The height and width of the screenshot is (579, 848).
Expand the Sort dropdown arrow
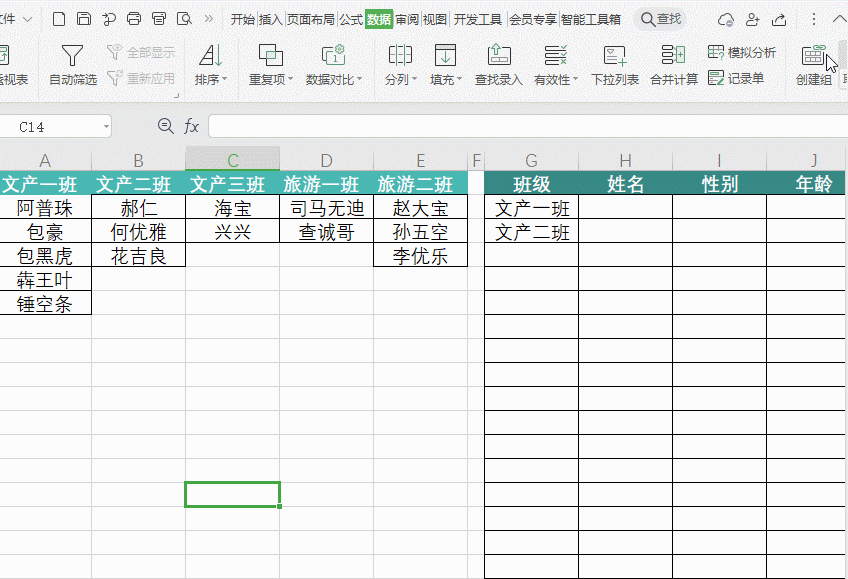tap(224, 80)
